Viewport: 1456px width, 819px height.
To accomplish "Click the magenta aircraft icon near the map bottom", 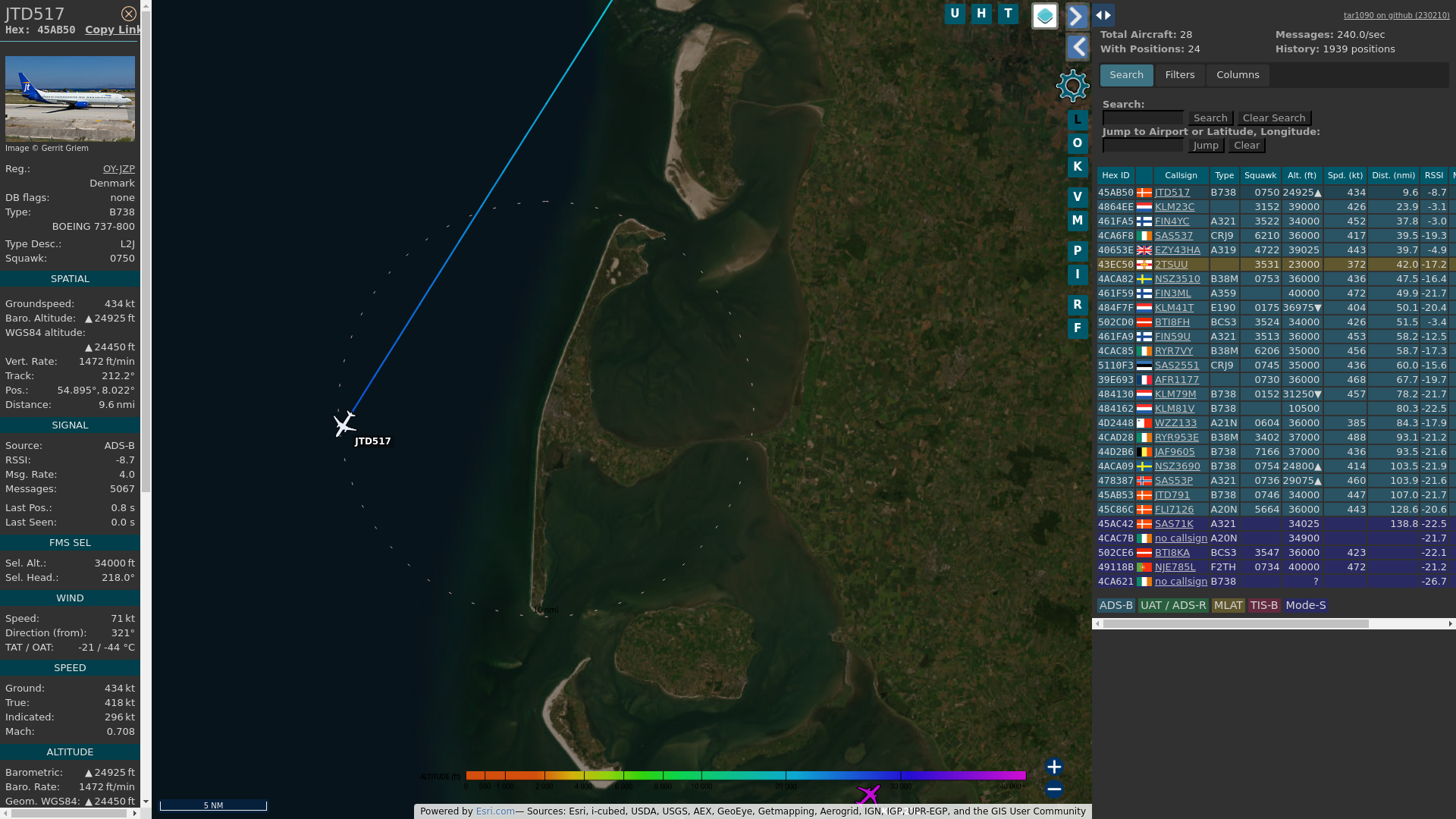I will coord(868,795).
